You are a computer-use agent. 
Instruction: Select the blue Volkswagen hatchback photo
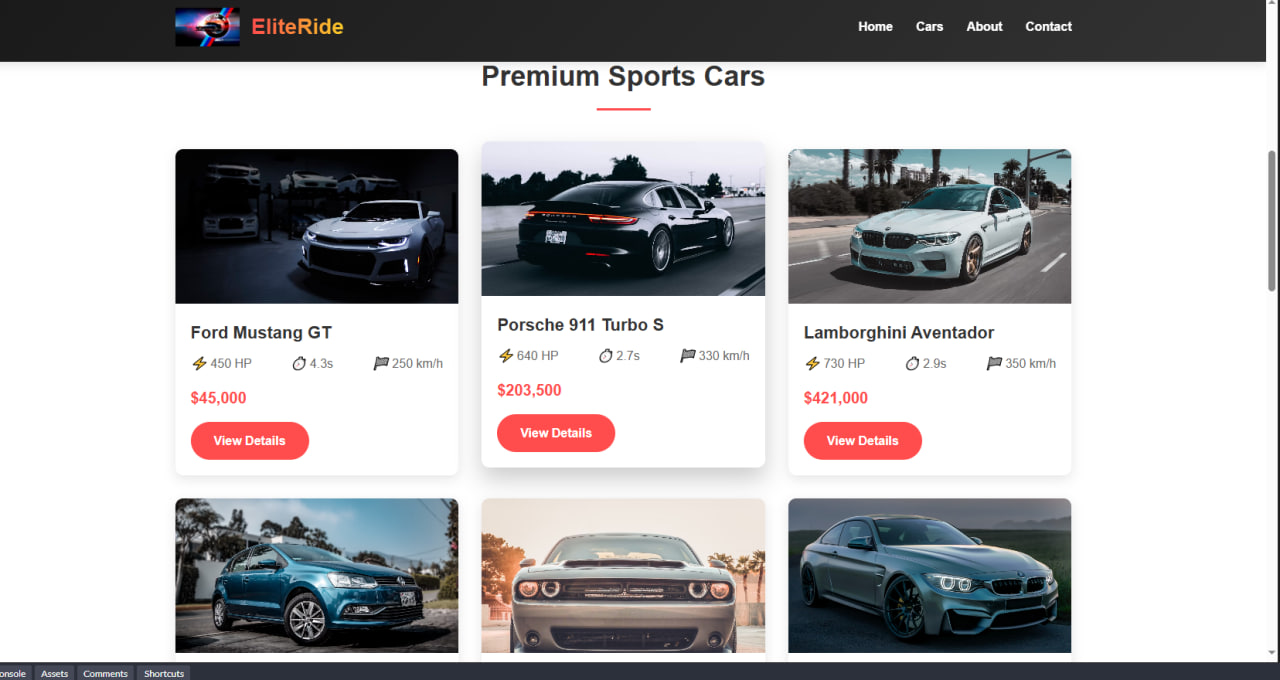tap(317, 576)
